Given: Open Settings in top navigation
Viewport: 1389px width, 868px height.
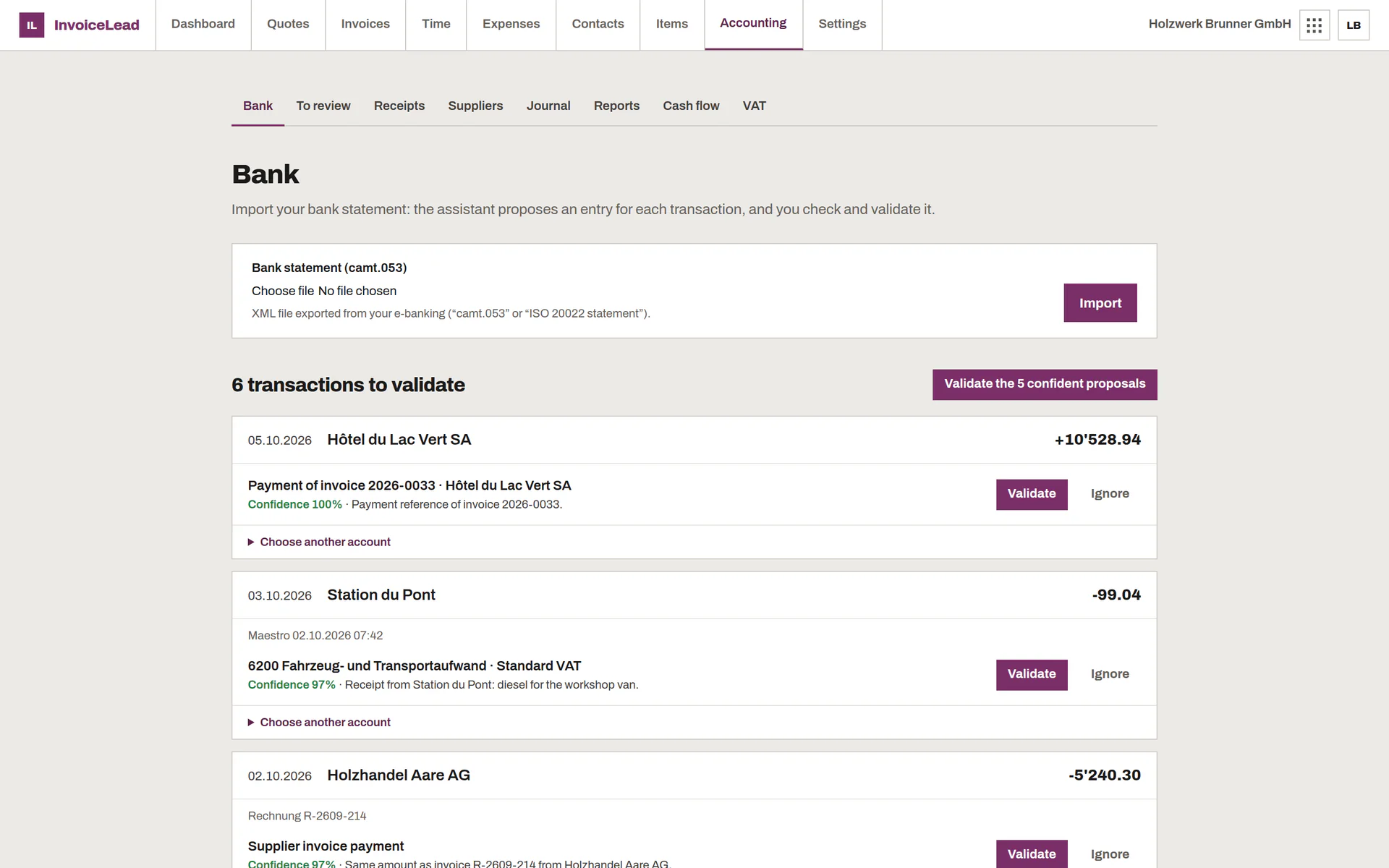Looking at the screenshot, I should coord(842,24).
